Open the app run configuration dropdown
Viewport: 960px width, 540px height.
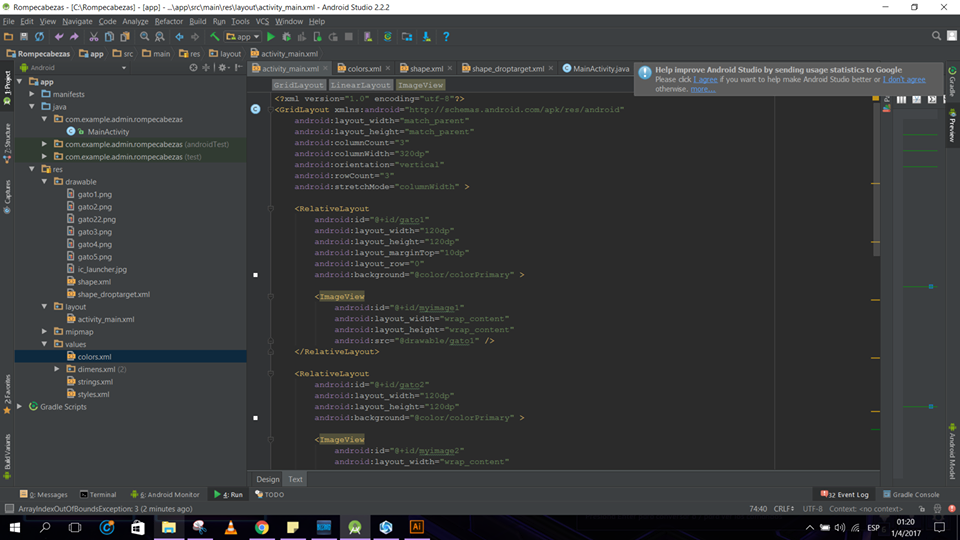pyautogui.click(x=243, y=37)
